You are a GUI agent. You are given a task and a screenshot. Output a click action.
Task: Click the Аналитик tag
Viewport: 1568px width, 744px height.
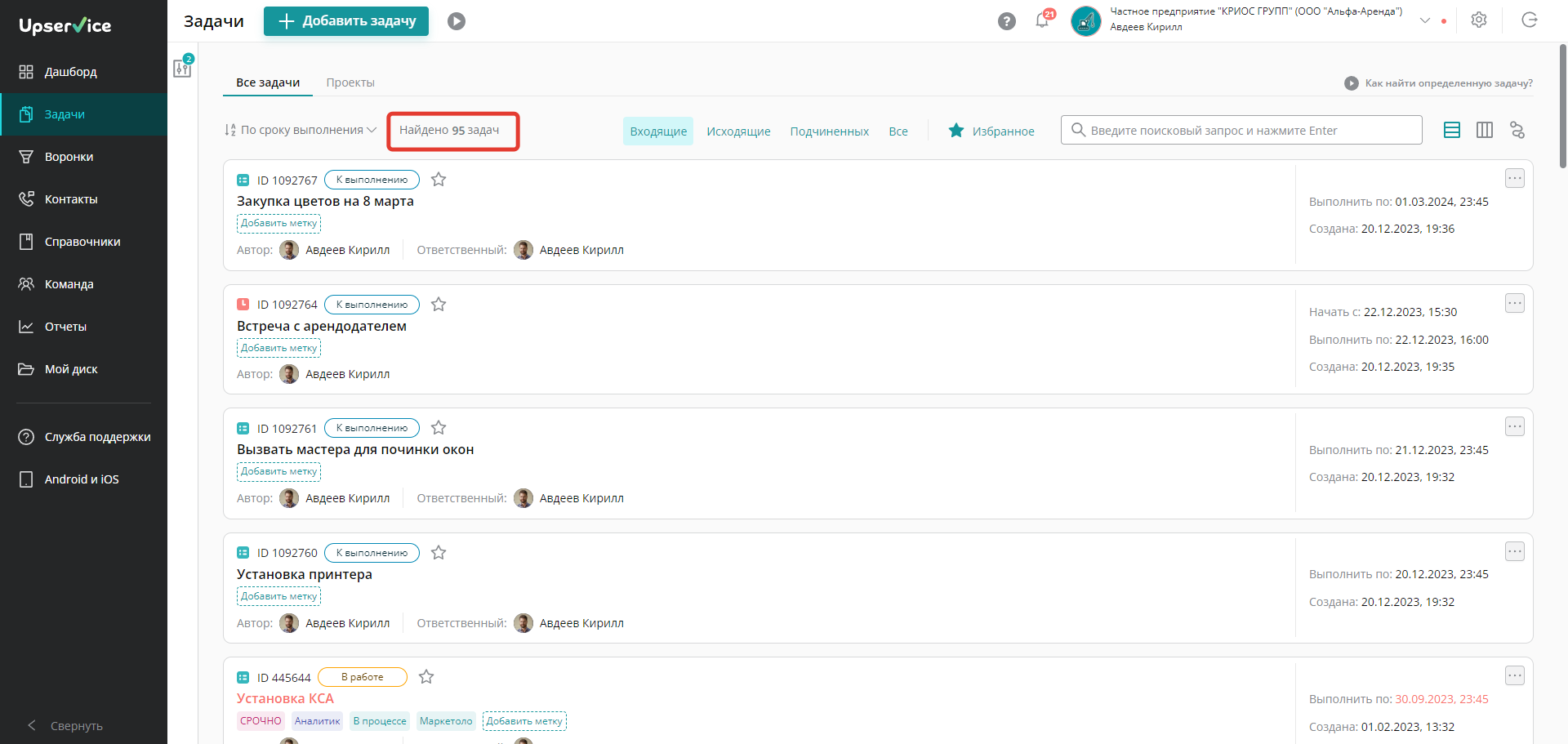coord(317,721)
